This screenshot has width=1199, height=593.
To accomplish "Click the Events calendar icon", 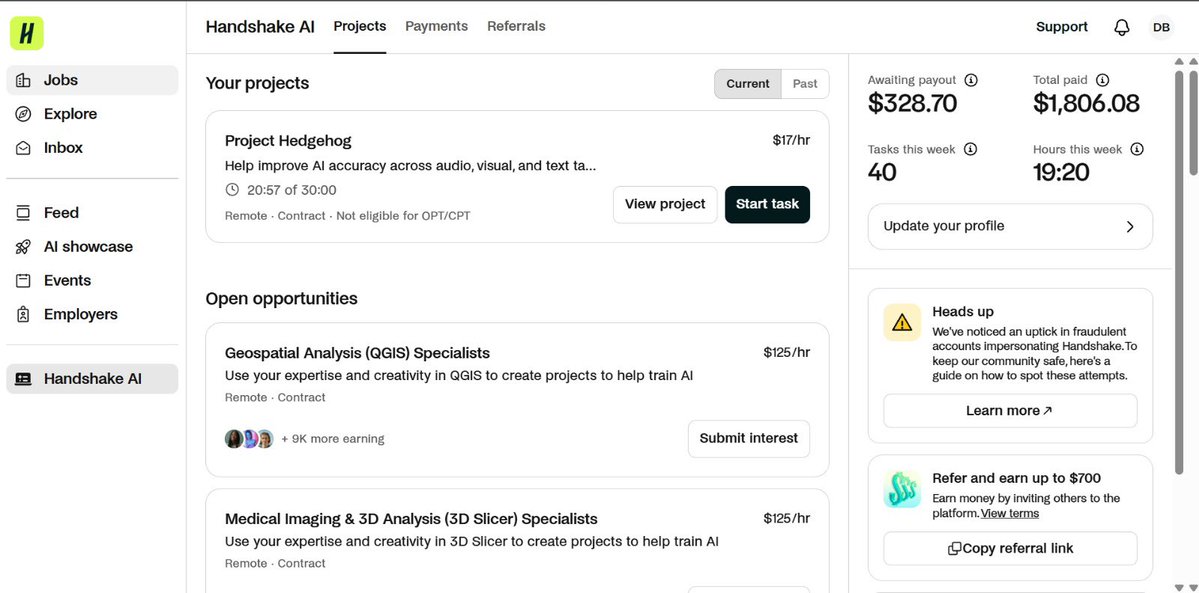I will (x=23, y=280).
